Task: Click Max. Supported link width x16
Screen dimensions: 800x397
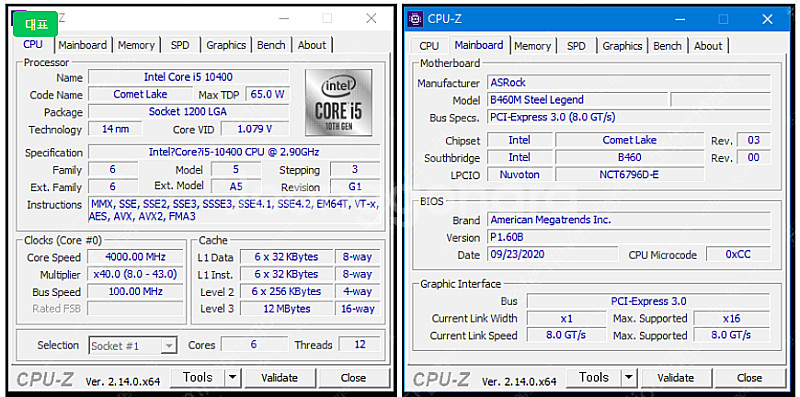Action: [x=732, y=318]
